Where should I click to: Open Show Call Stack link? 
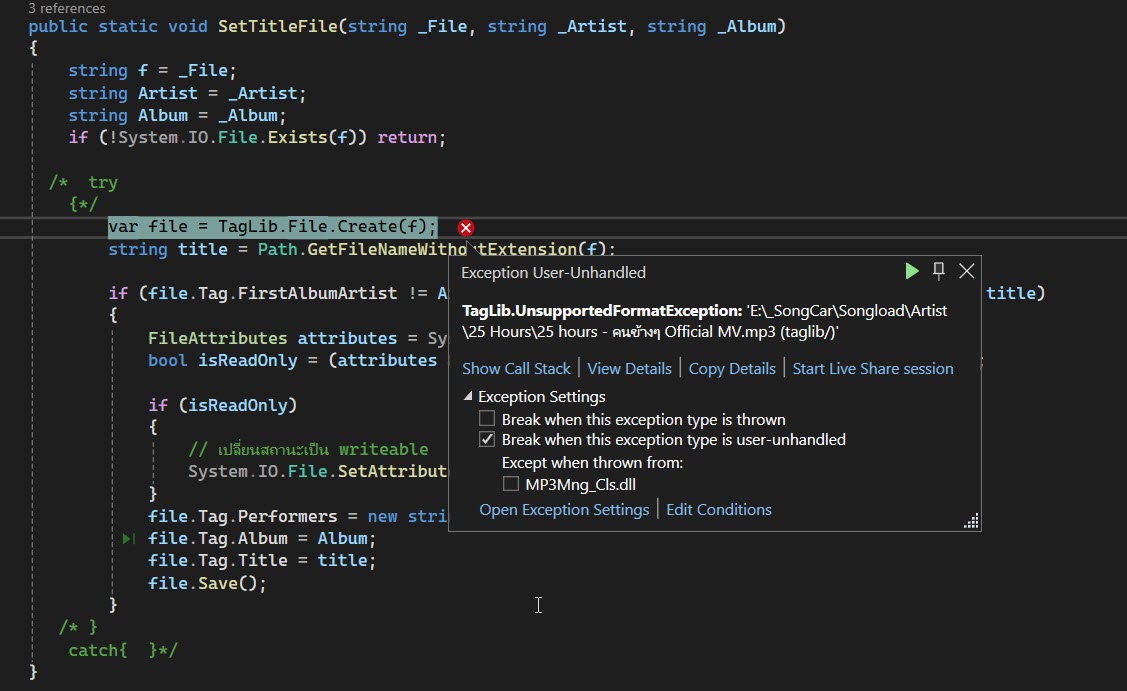click(516, 368)
